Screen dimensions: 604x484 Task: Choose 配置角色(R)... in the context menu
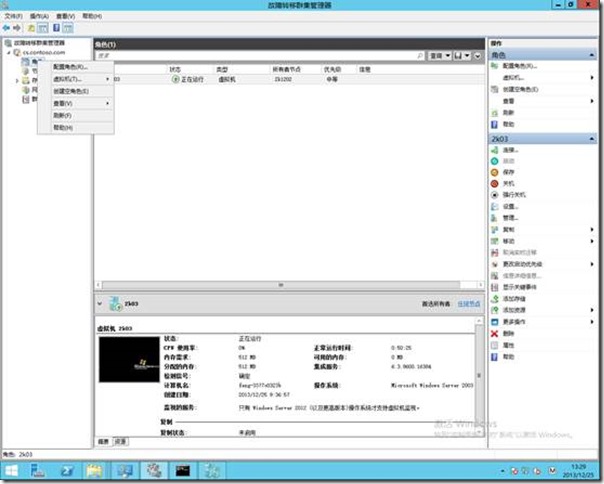point(76,67)
